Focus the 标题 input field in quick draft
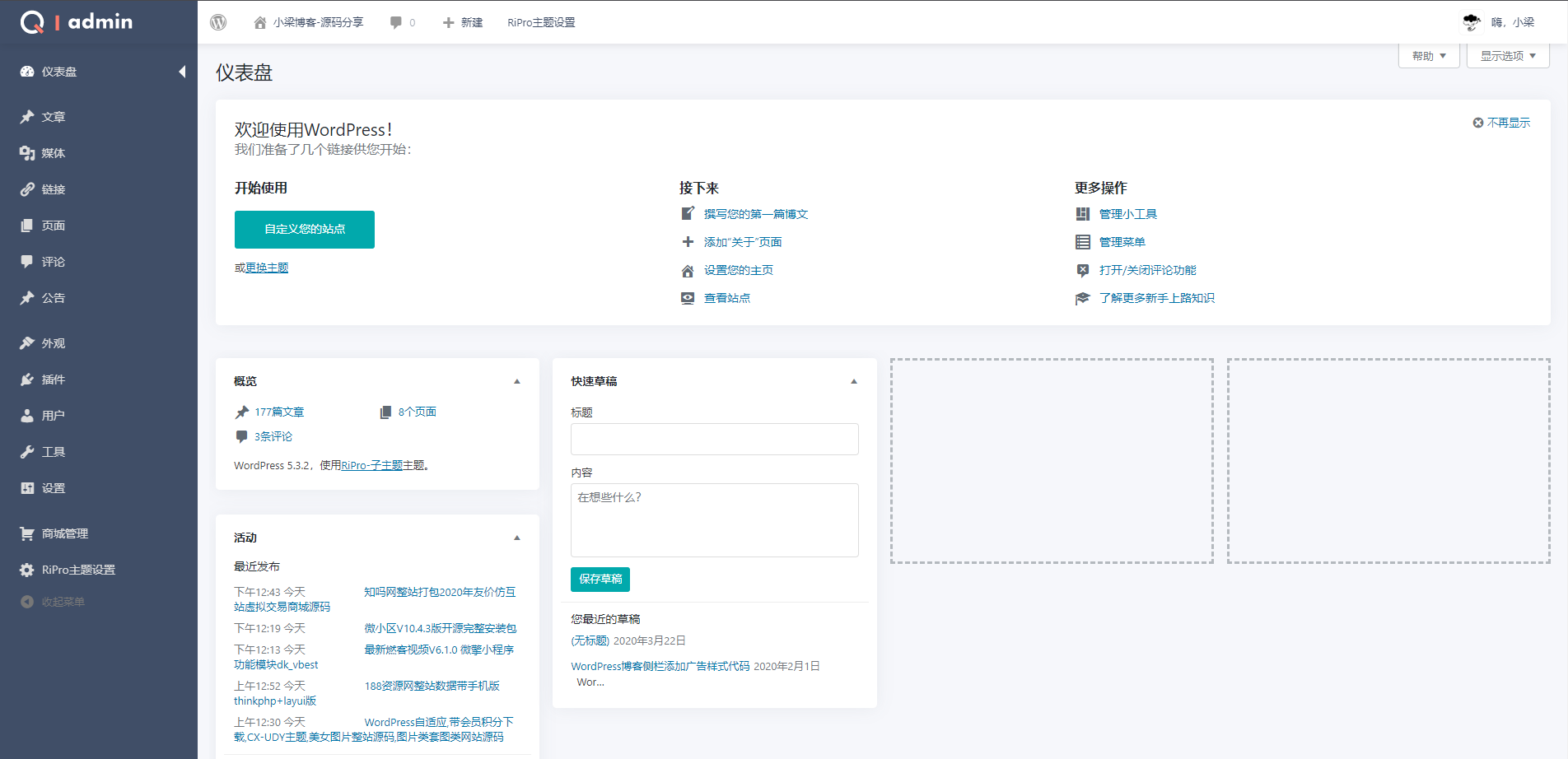The height and width of the screenshot is (759, 1568). click(x=714, y=439)
